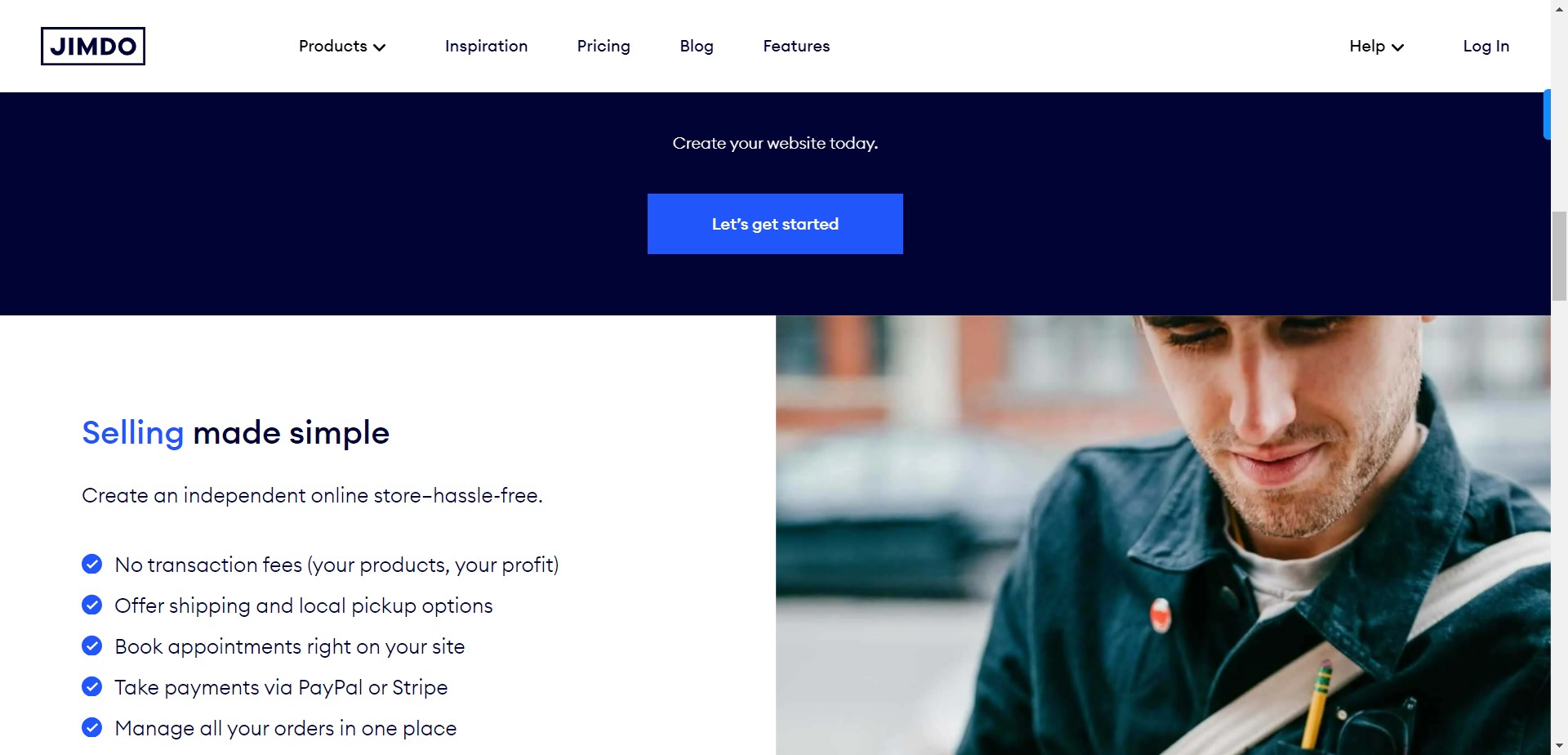The width and height of the screenshot is (1568, 755).
Task: Click checkmark icon beside Offer shipping options
Action: (x=92, y=605)
